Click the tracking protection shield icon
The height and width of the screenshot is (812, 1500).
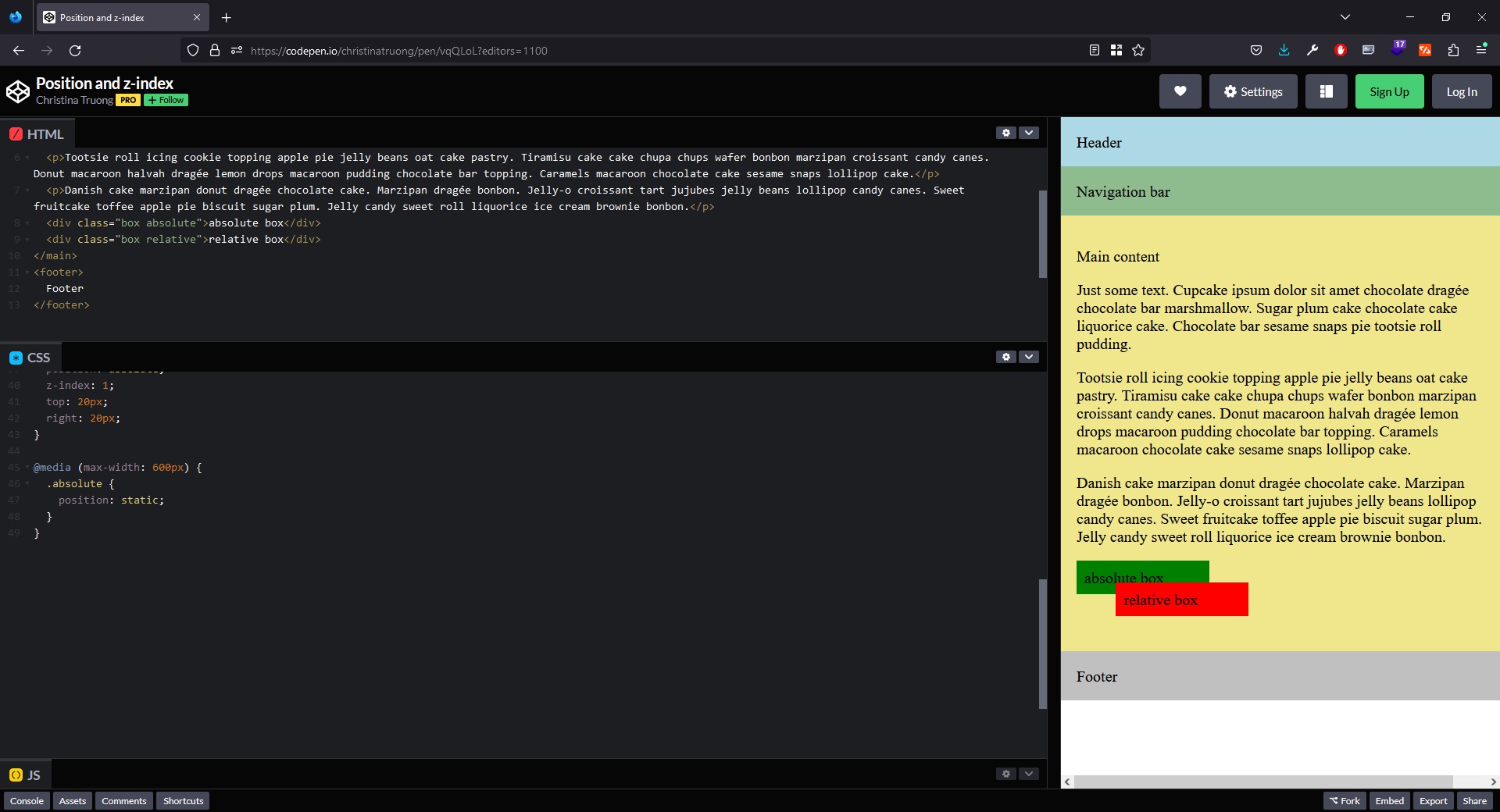coord(193,51)
